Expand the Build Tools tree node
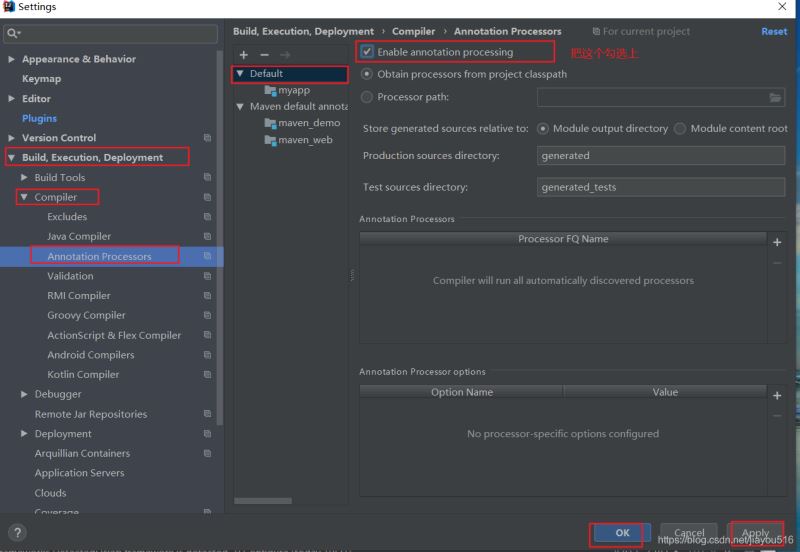 pos(24,178)
